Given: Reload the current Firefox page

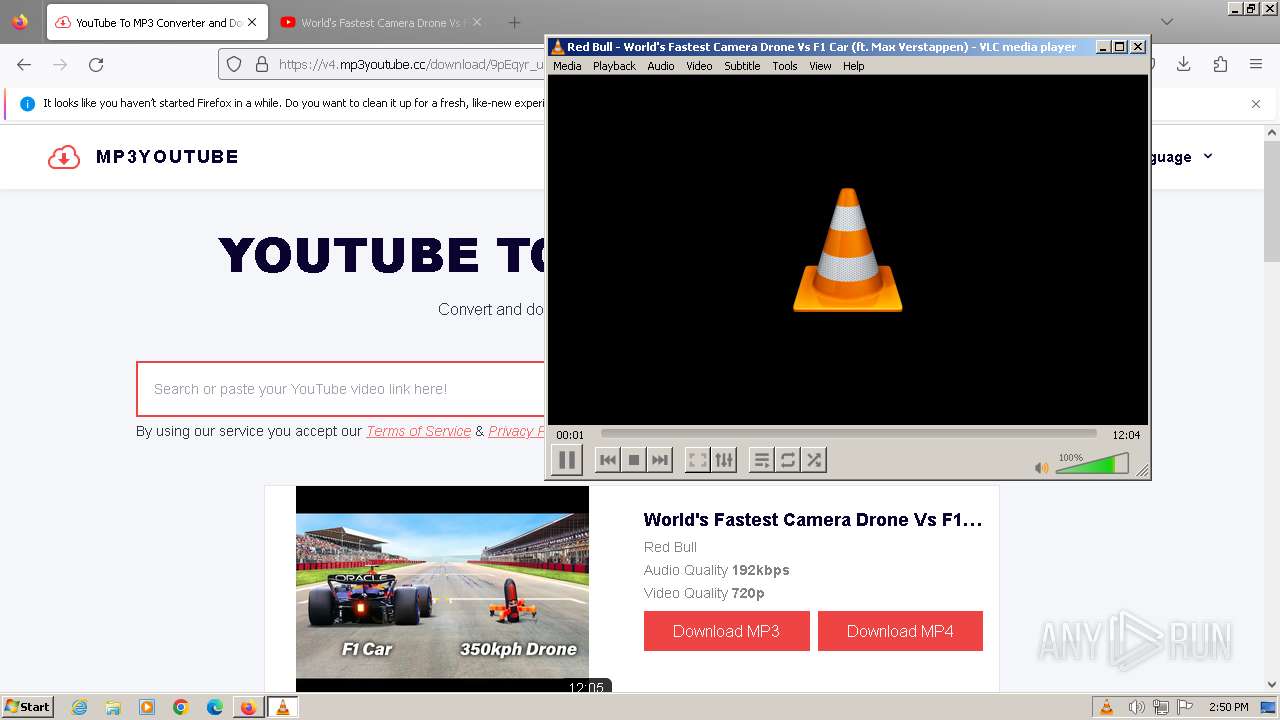Looking at the screenshot, I should [x=96, y=64].
